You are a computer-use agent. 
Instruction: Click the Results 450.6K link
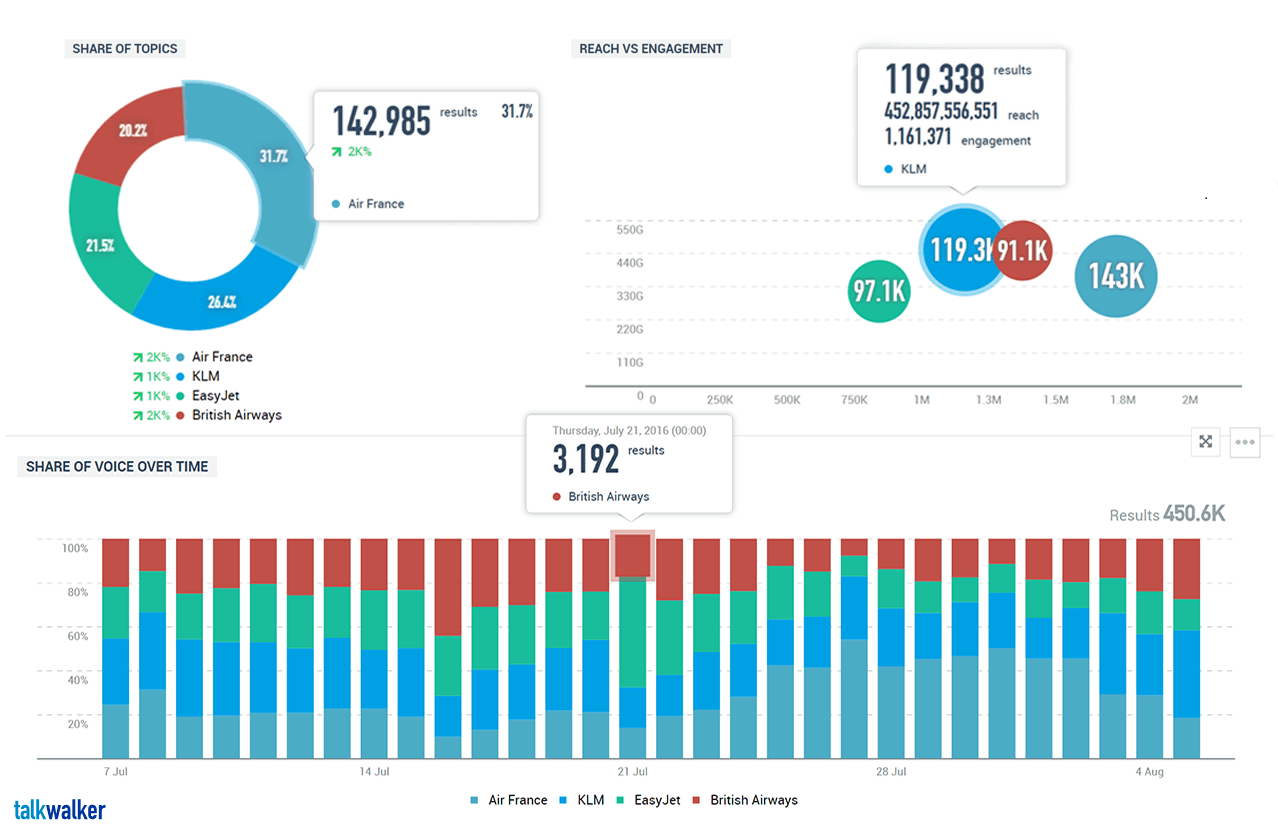1168,513
